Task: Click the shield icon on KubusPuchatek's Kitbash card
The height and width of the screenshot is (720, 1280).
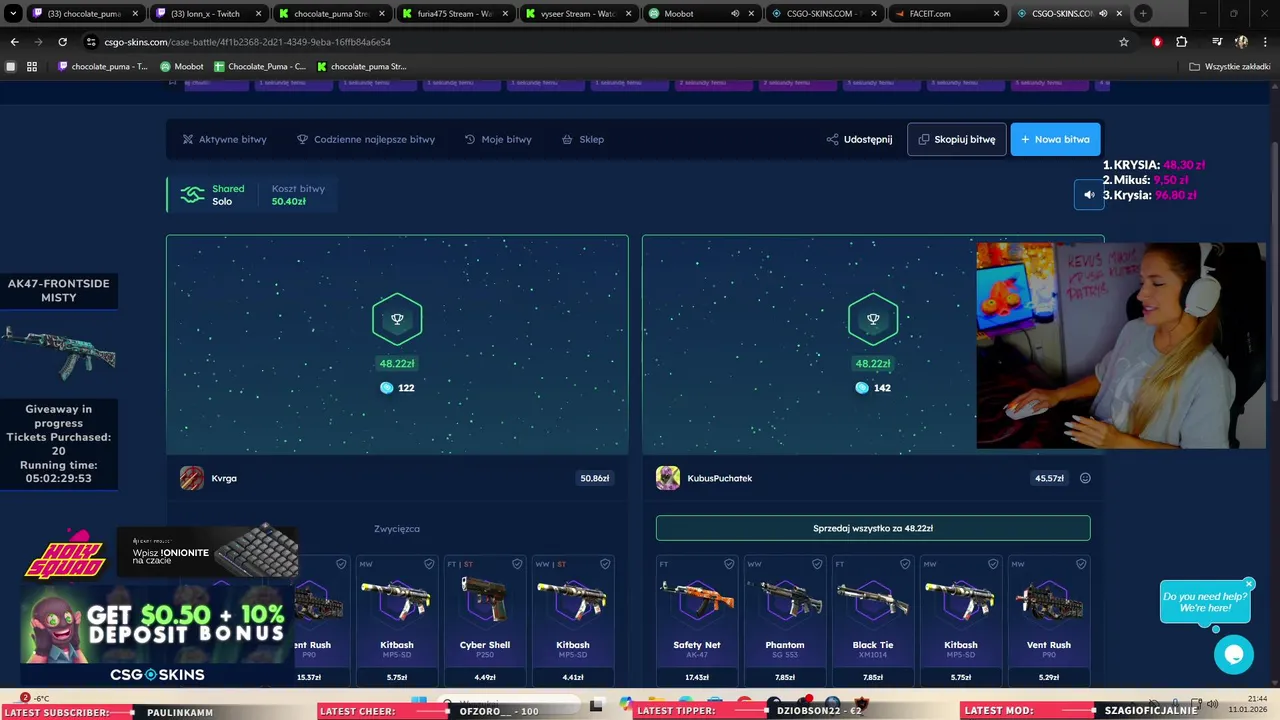Action: [x=993, y=564]
